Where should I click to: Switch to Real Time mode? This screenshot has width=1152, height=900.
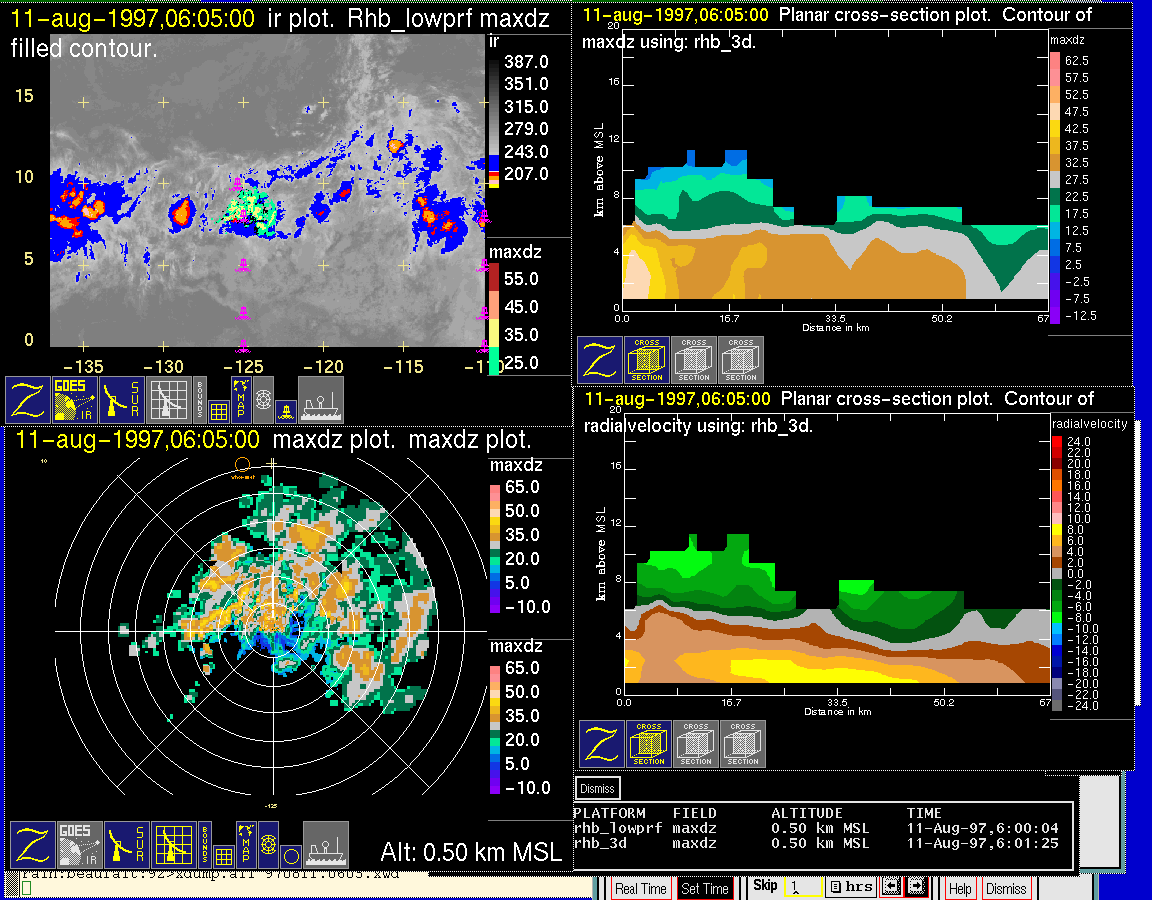[640, 889]
